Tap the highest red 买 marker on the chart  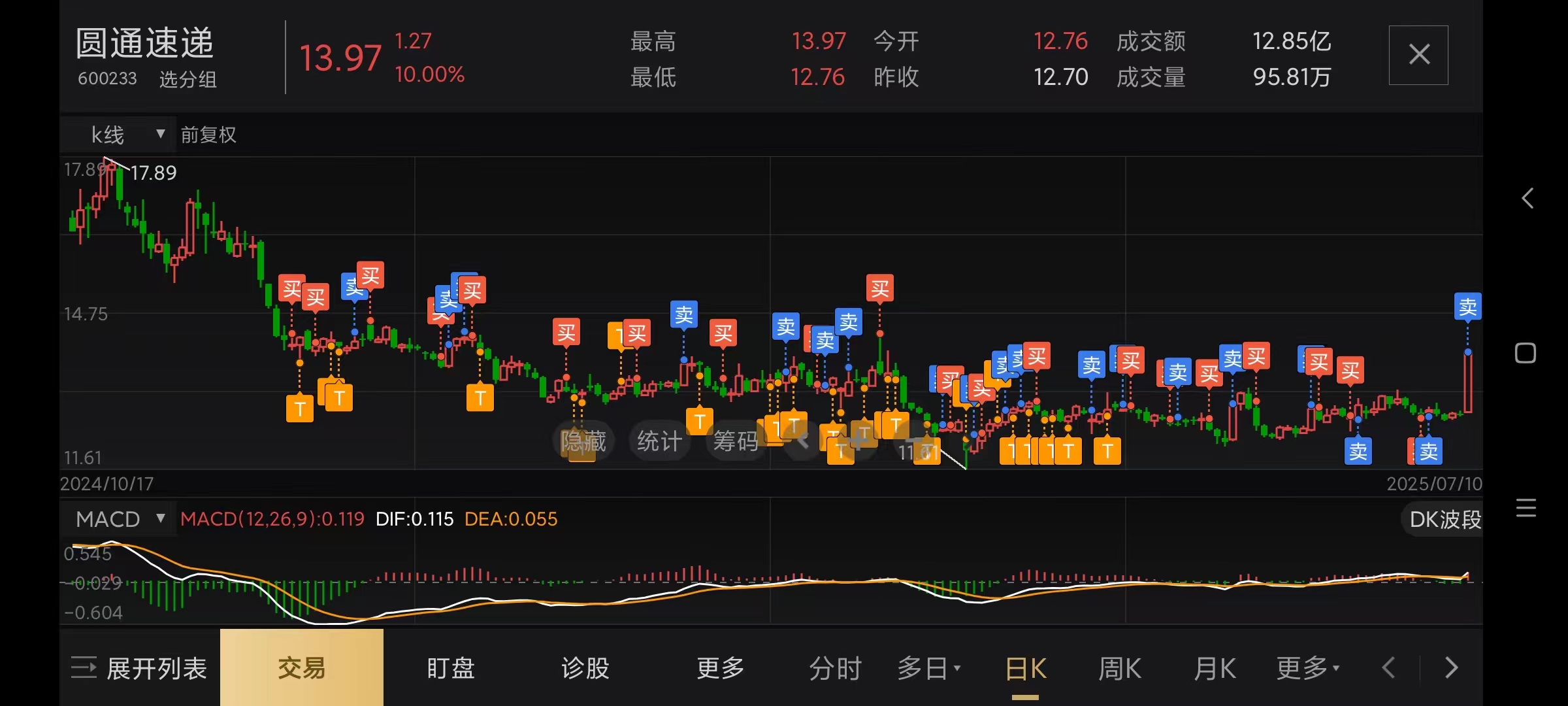pyautogui.click(x=370, y=276)
